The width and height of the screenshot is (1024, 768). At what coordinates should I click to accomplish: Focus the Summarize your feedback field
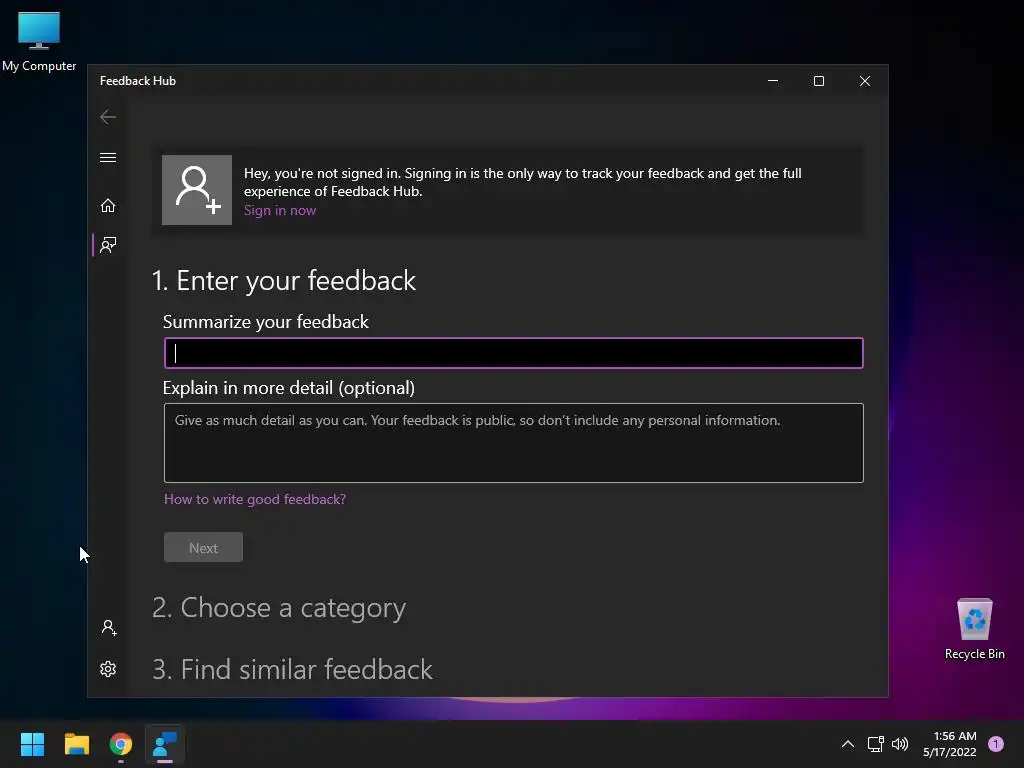pos(513,353)
